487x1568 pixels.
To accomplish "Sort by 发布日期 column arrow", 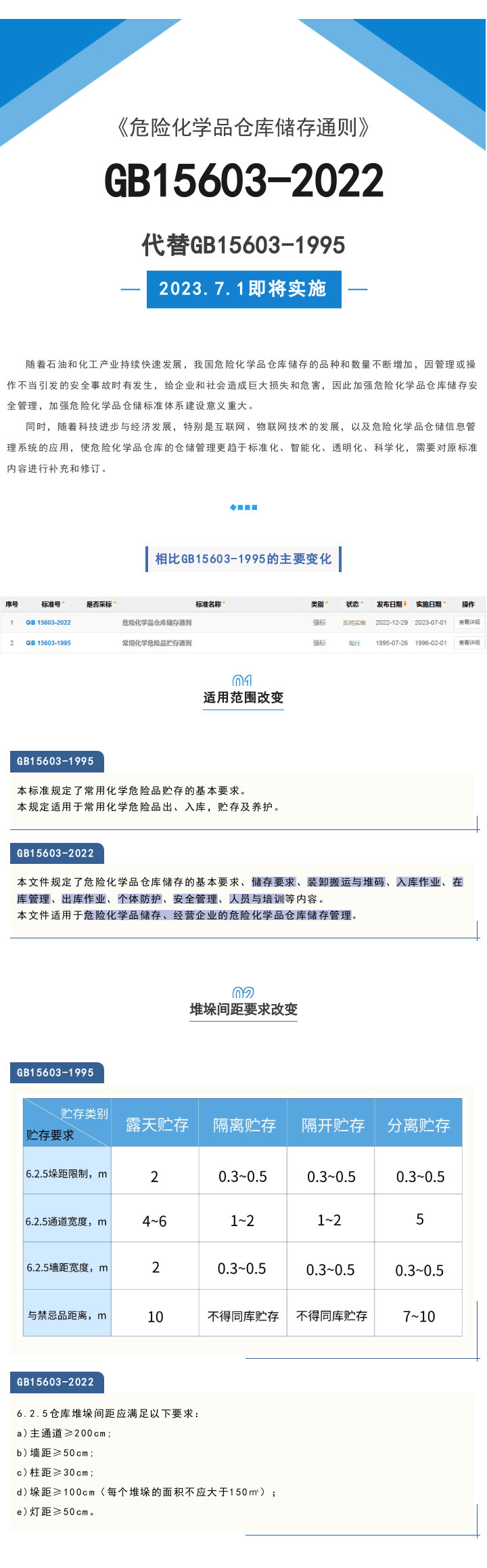I will pos(404,604).
